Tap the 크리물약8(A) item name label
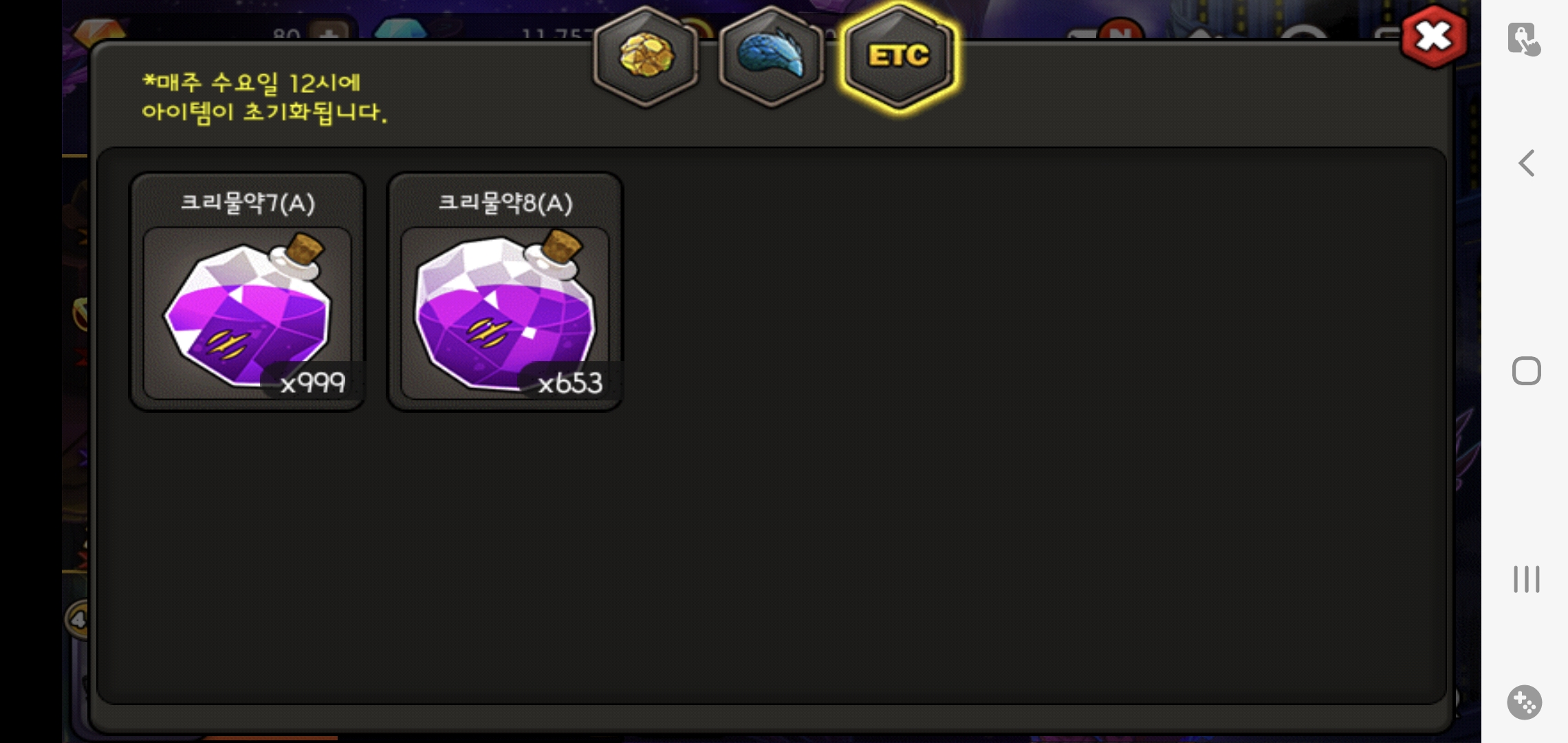 [505, 203]
